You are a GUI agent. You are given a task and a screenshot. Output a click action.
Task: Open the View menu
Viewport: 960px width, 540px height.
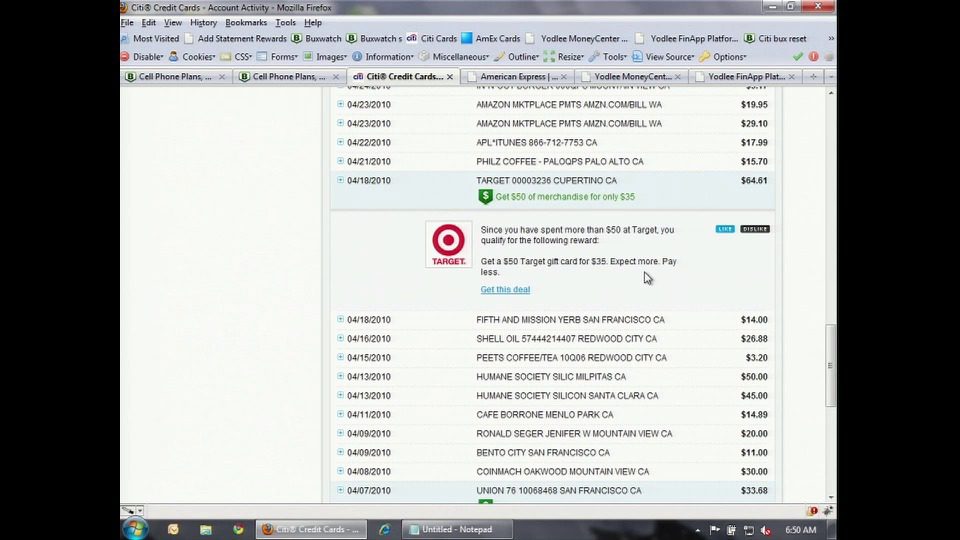[173, 23]
